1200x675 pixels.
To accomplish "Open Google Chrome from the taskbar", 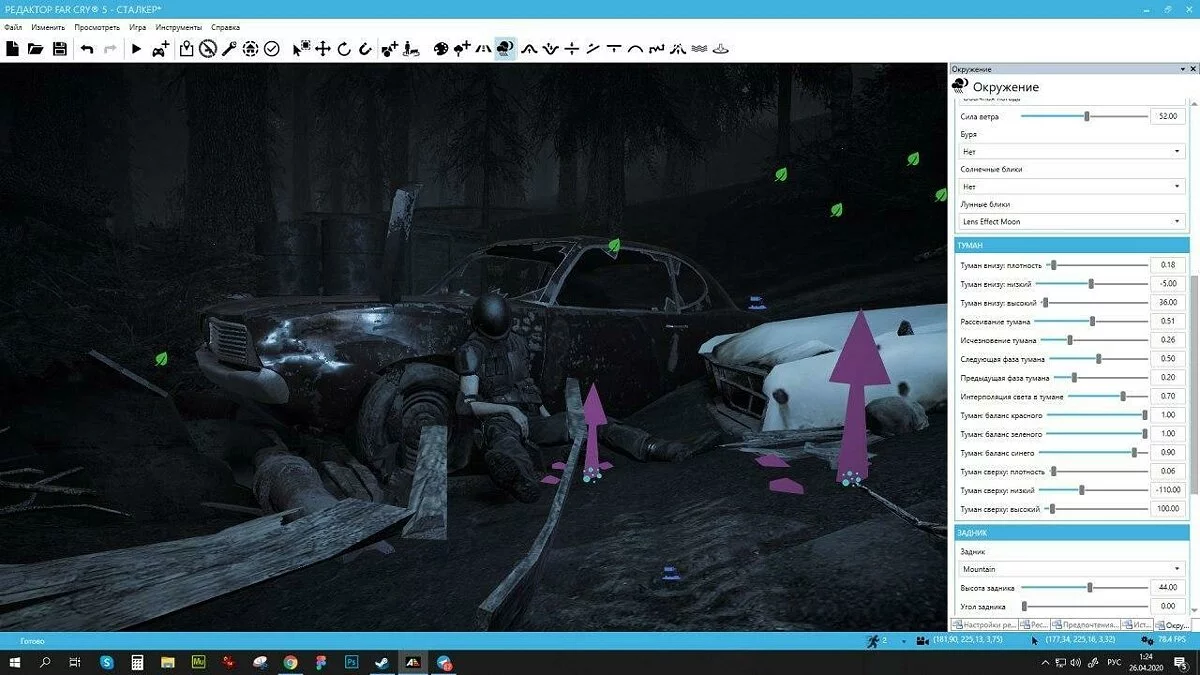I will [290, 662].
